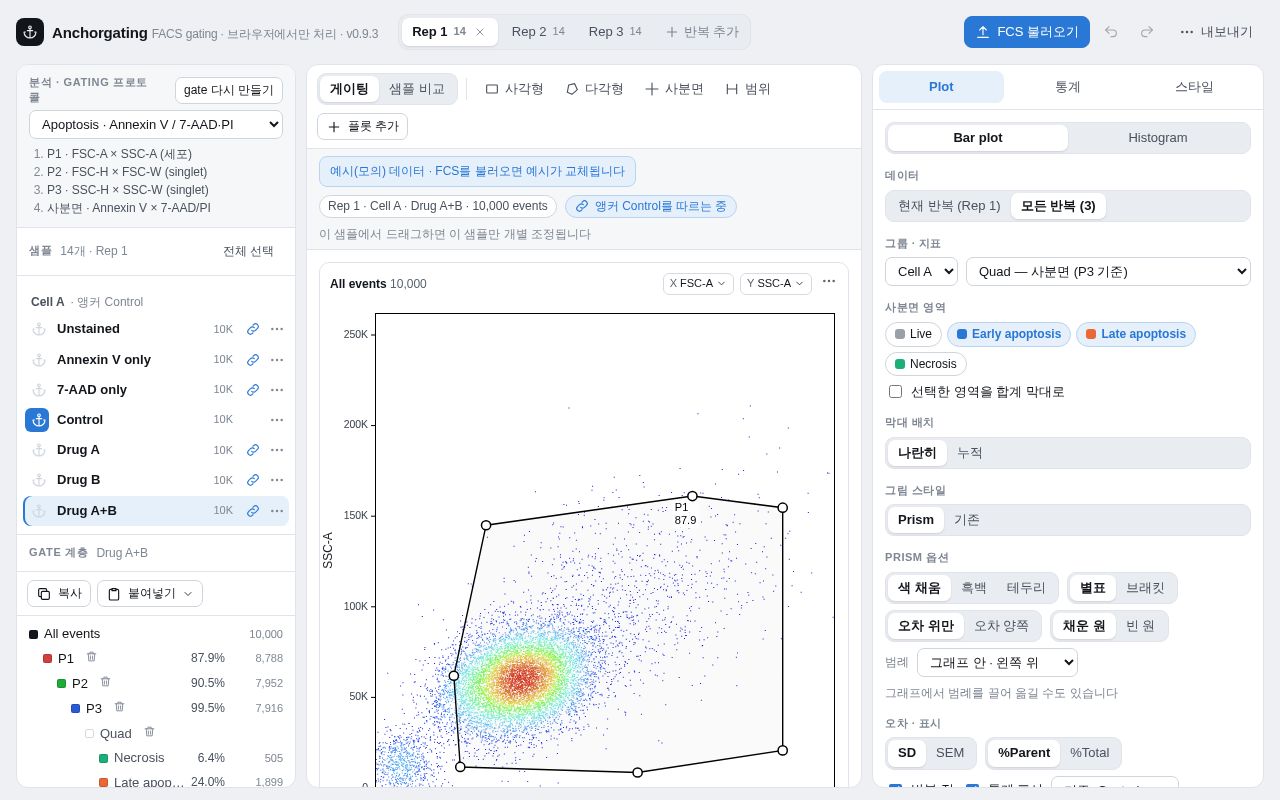Delete the P3 gate with its trash icon
Screen dimensions: 1280x800
click(120, 707)
